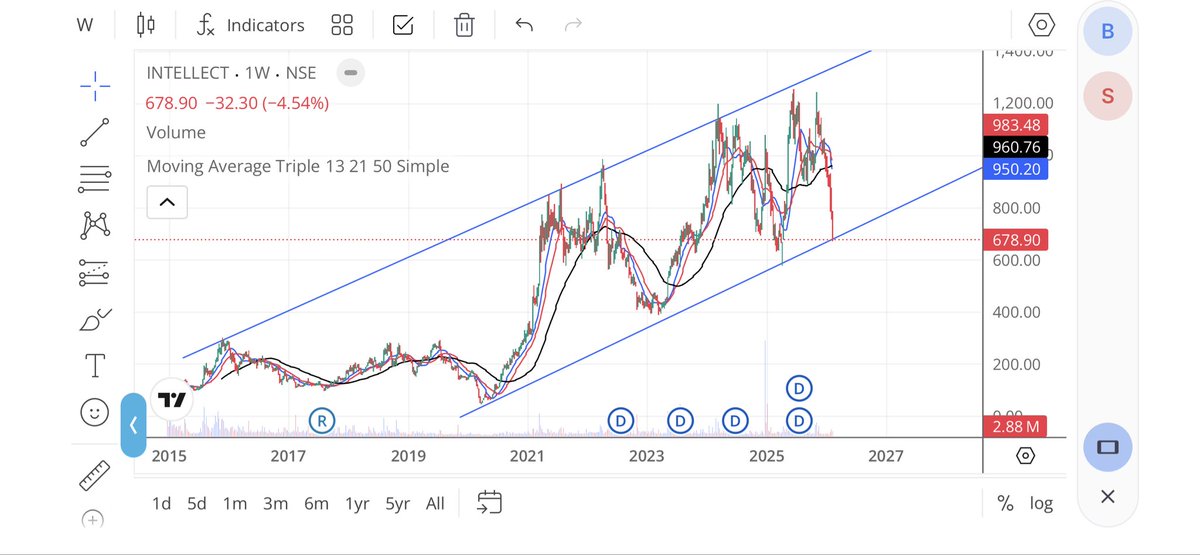Screen dimensions: 1200x555
Task: Select the 5yr time range
Action: point(398,503)
